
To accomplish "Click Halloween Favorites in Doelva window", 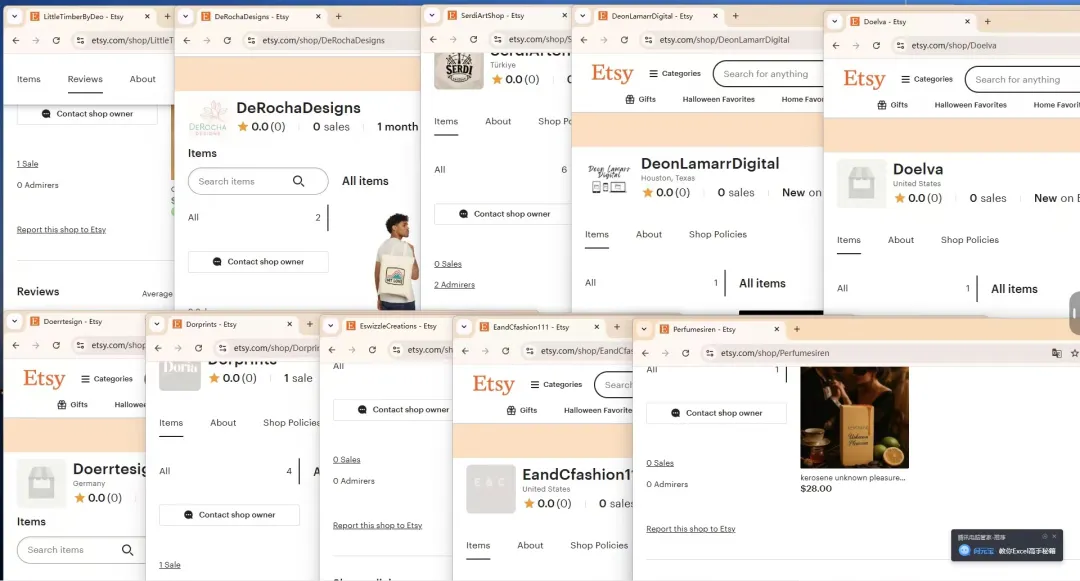I will tap(970, 105).
